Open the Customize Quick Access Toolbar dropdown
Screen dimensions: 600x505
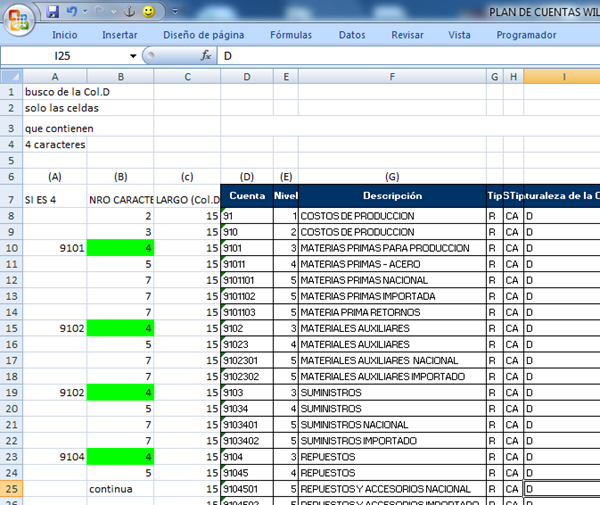coord(174,12)
